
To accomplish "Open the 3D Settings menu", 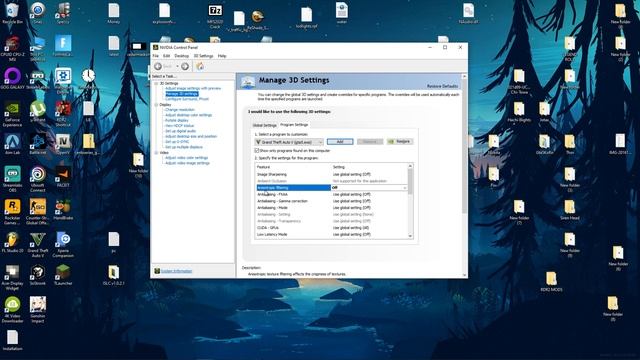I will pyautogui.click(x=203, y=56).
